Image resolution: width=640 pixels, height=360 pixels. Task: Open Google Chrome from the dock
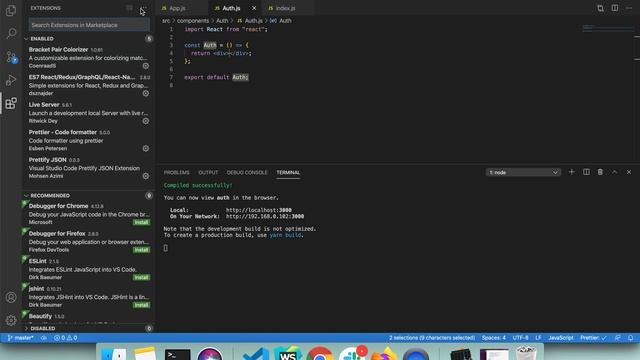320,354
